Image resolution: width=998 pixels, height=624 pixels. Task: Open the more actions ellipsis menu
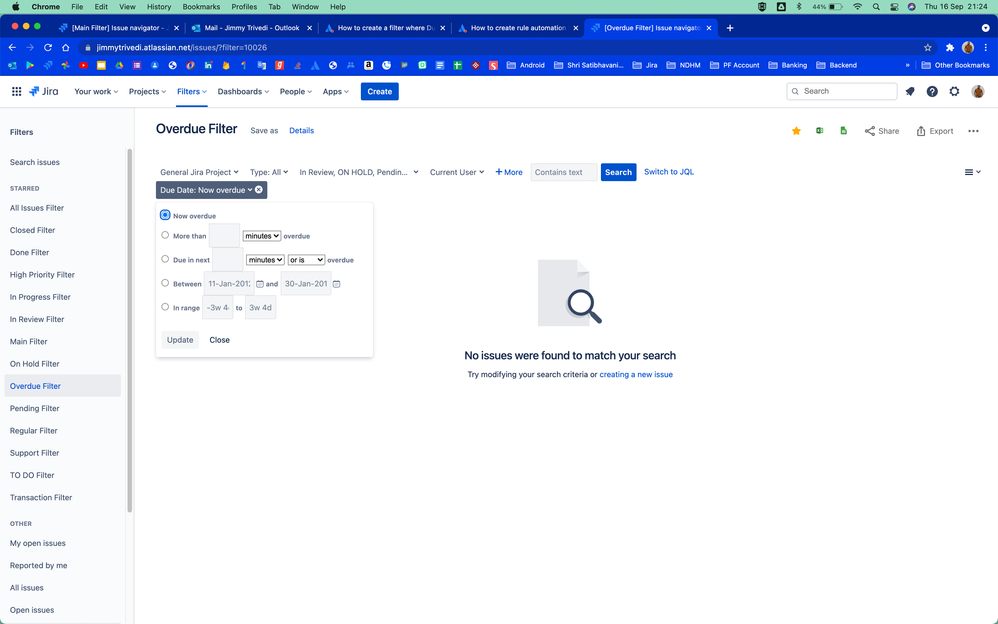973,130
